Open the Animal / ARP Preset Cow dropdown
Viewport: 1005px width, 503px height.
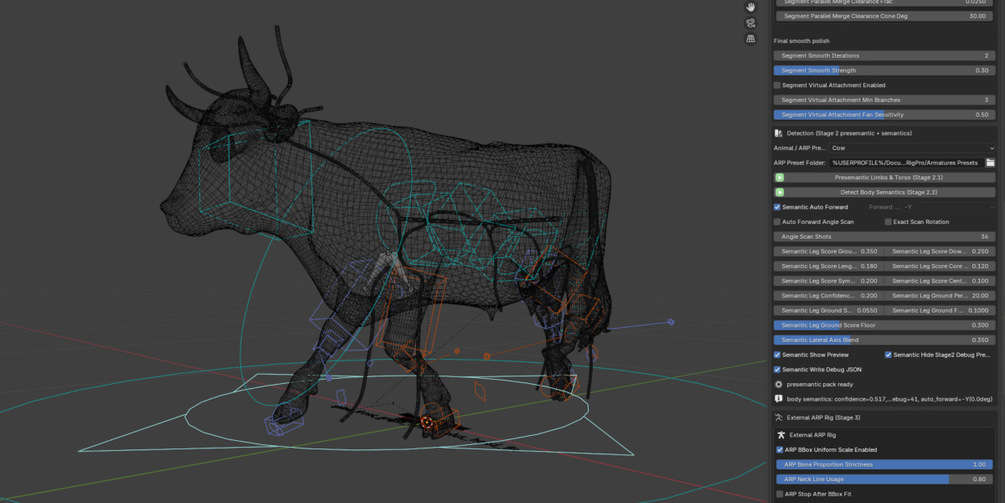(912, 148)
